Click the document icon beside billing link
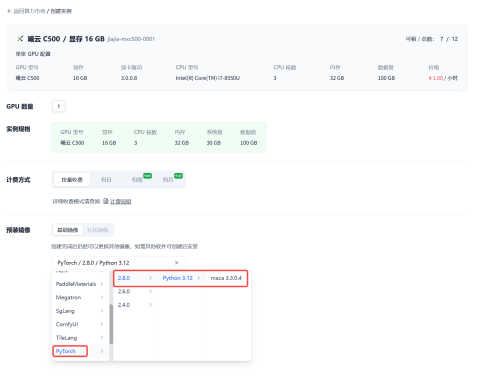 (106, 201)
